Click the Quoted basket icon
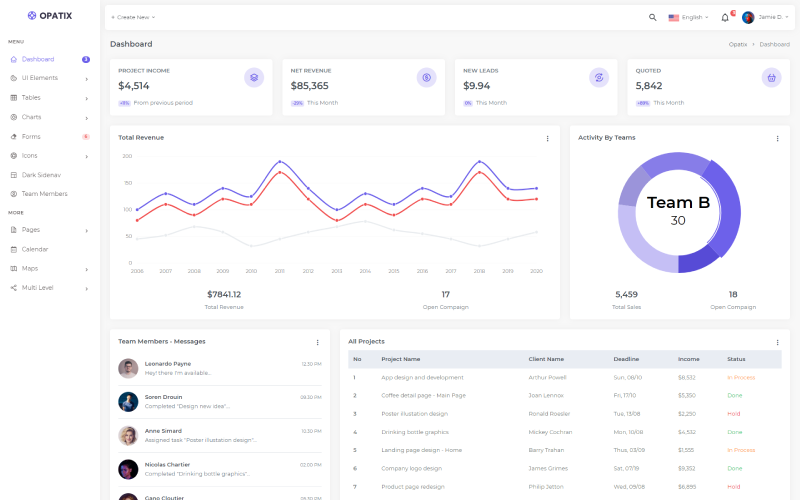This screenshot has width=800, height=500. coord(771,77)
